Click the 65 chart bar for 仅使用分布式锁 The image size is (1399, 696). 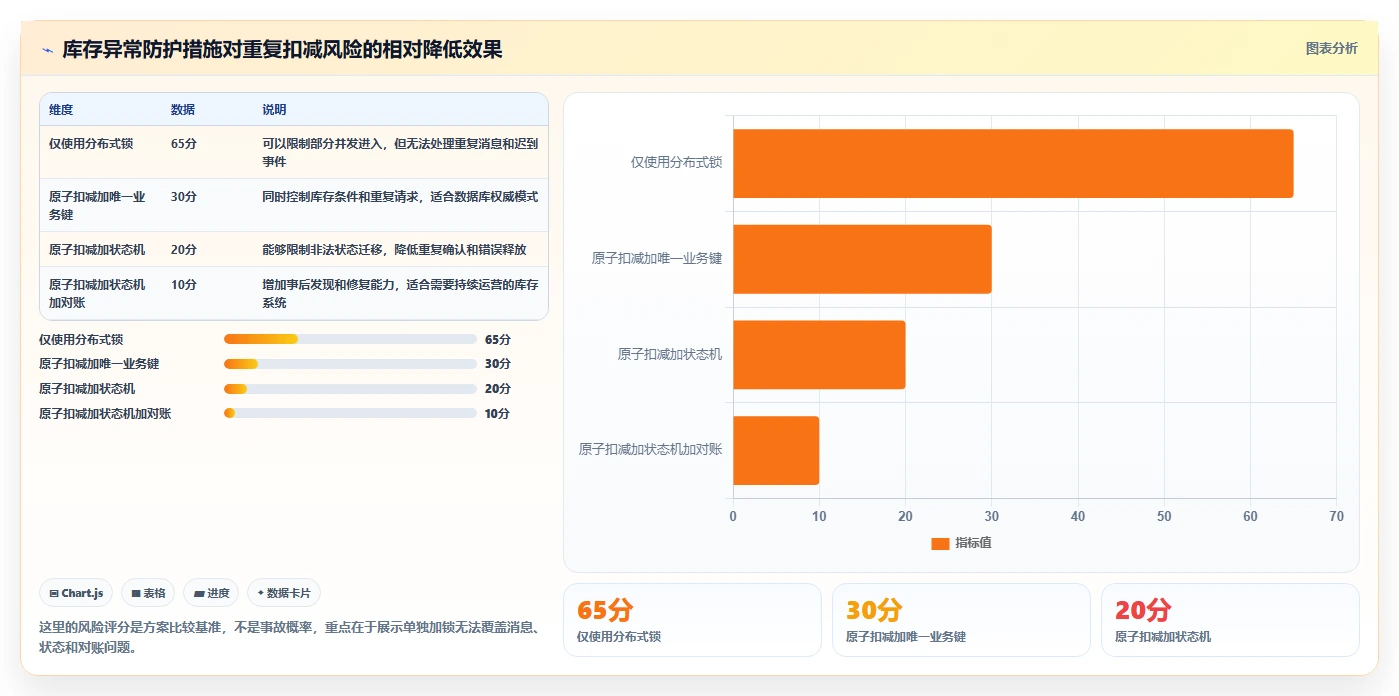(x=1013, y=163)
